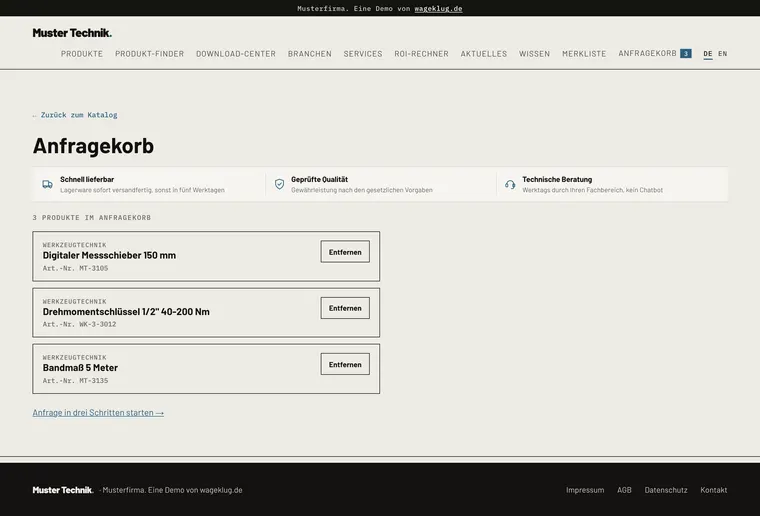Open Impressum in footer
The width and height of the screenshot is (760, 516).
(x=585, y=490)
